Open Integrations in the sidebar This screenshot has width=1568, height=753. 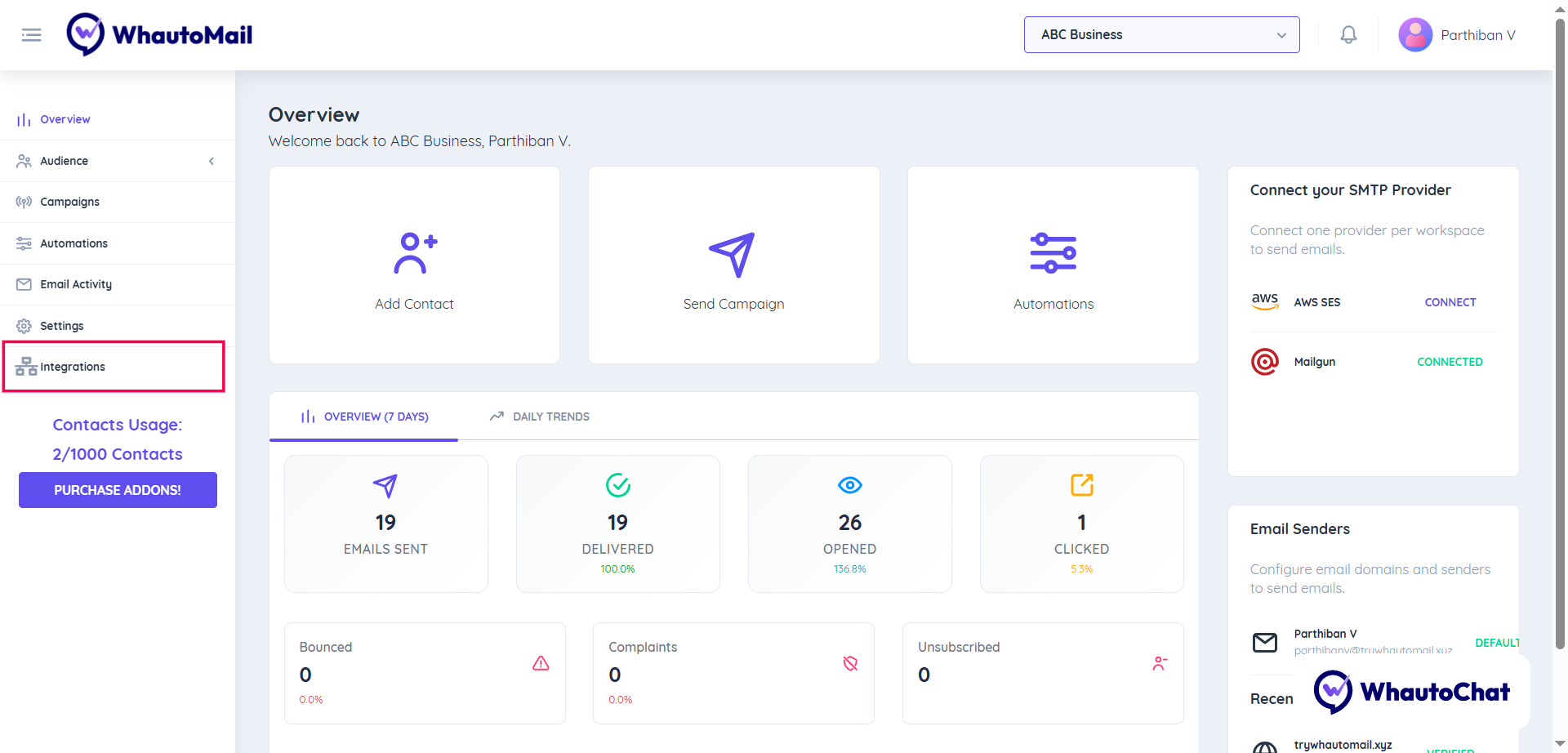(x=73, y=367)
